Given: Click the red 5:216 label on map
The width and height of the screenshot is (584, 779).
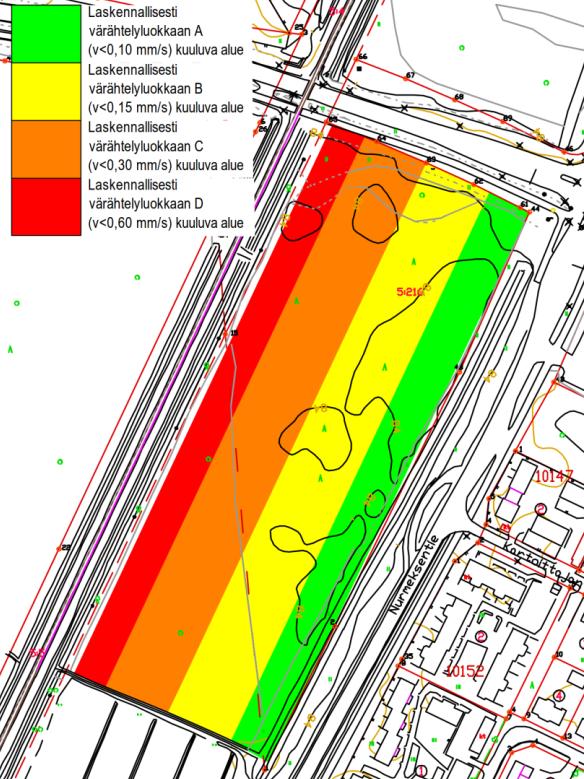Looking at the screenshot, I should [410, 292].
